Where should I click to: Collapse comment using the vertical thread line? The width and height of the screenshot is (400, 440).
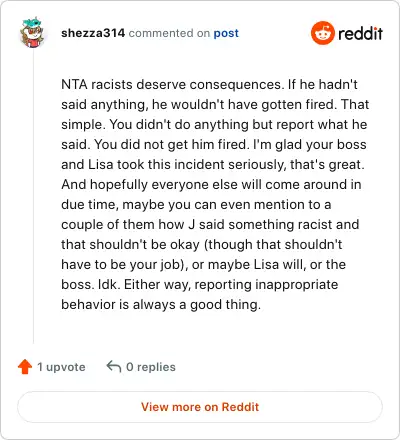pyautogui.click(x=33, y=197)
